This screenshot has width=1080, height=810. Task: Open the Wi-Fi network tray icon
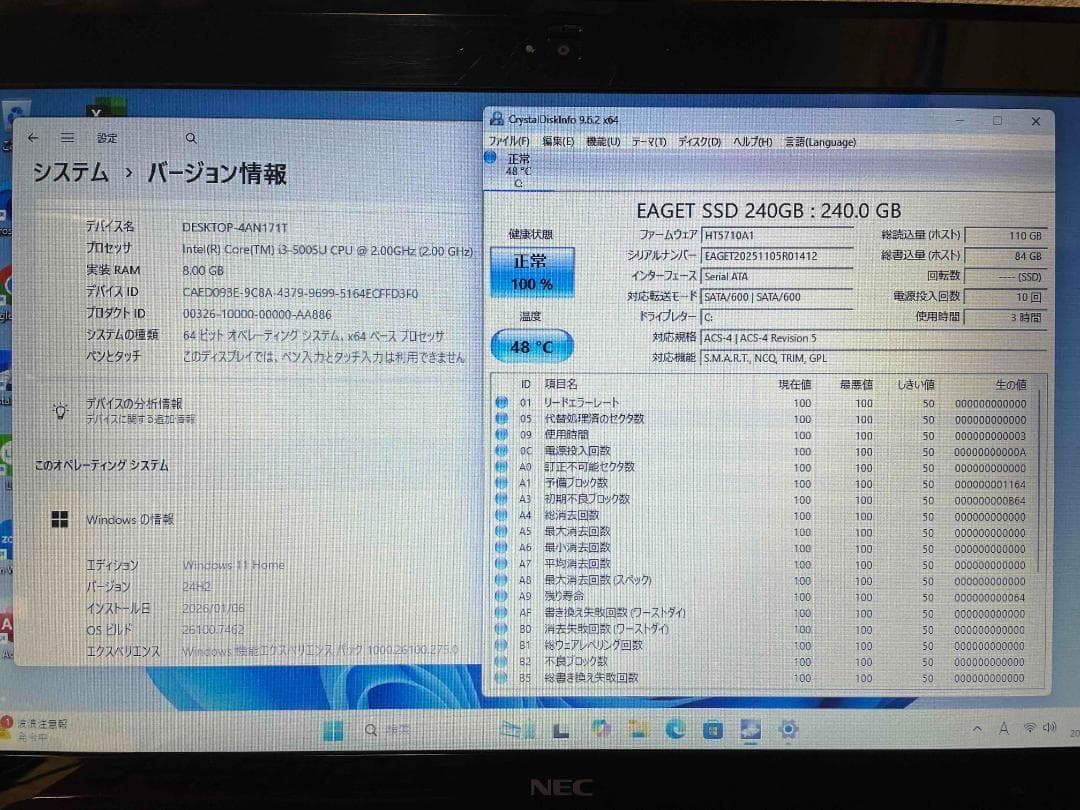click(x=1030, y=728)
